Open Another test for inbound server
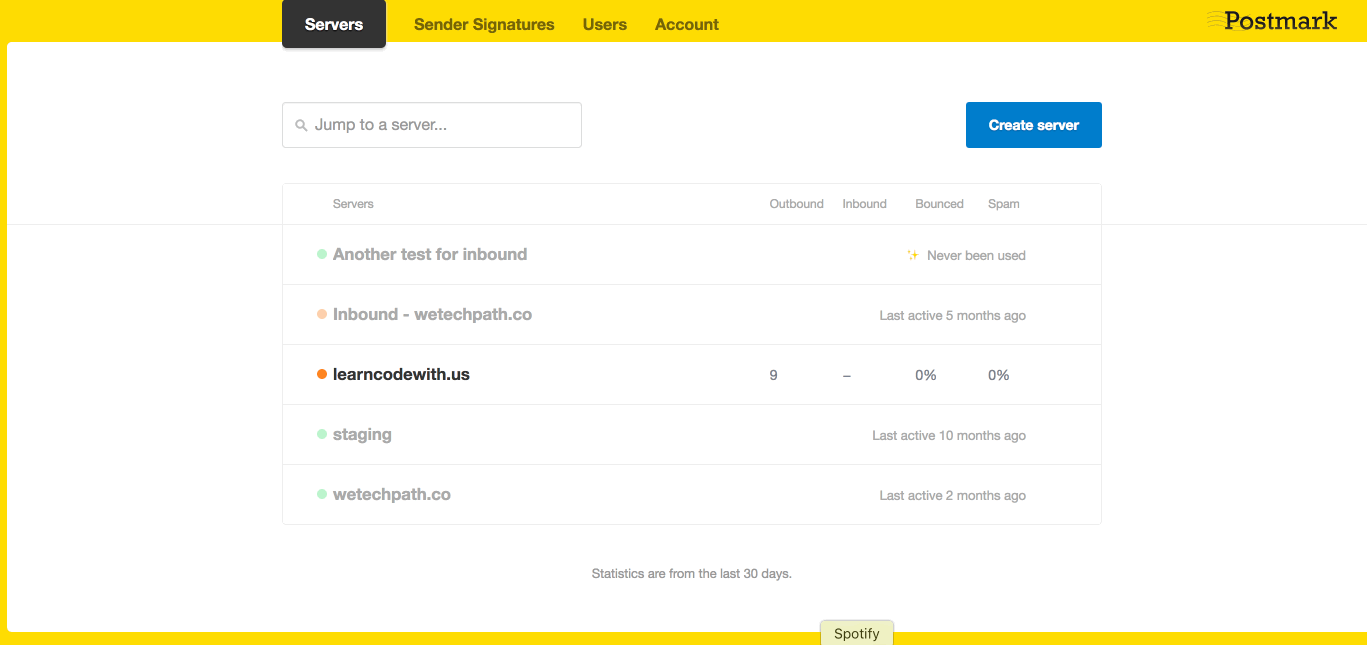Image resolution: width=1367 pixels, height=645 pixels. click(430, 255)
